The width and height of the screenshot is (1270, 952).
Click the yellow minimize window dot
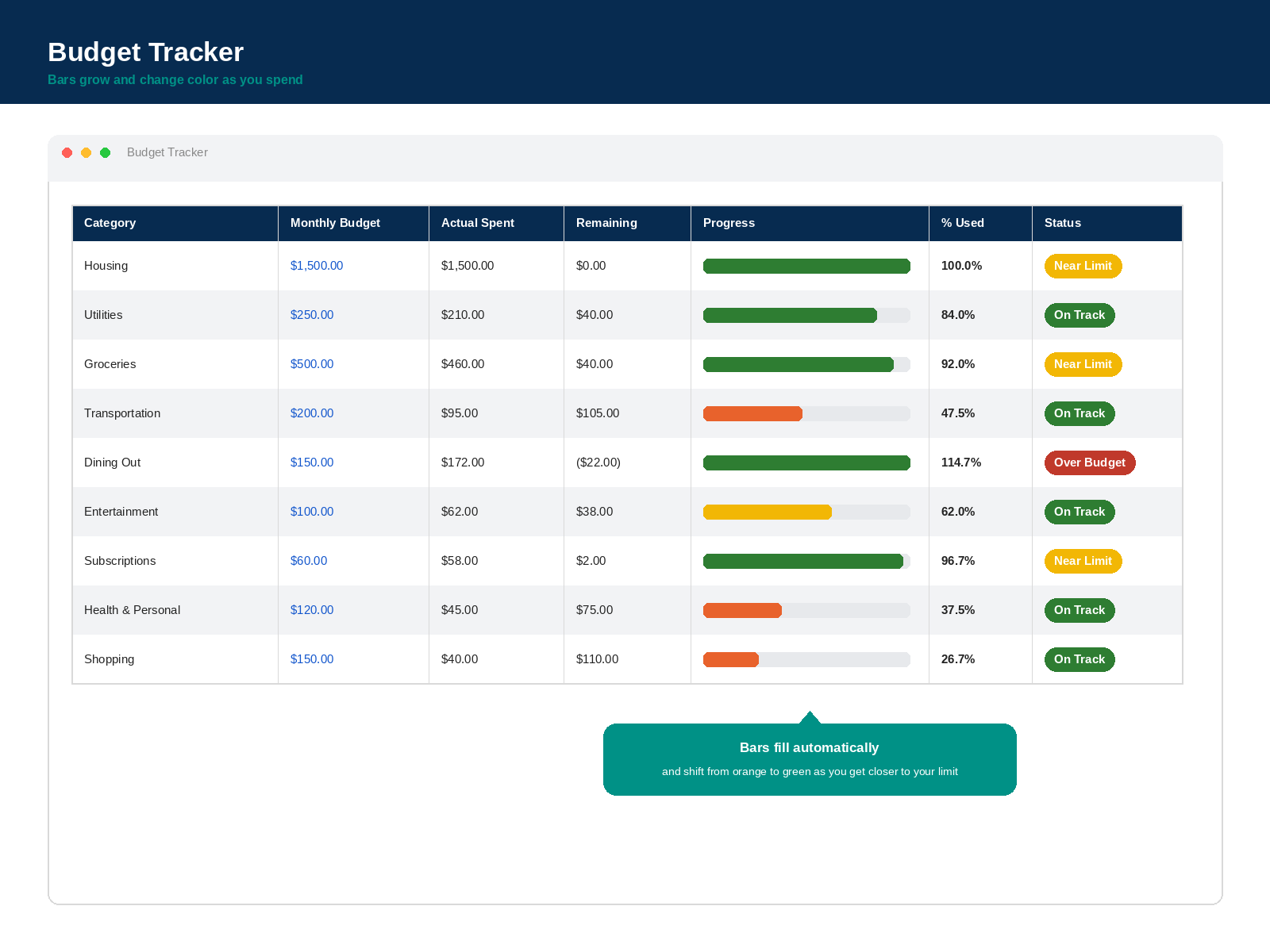[87, 152]
